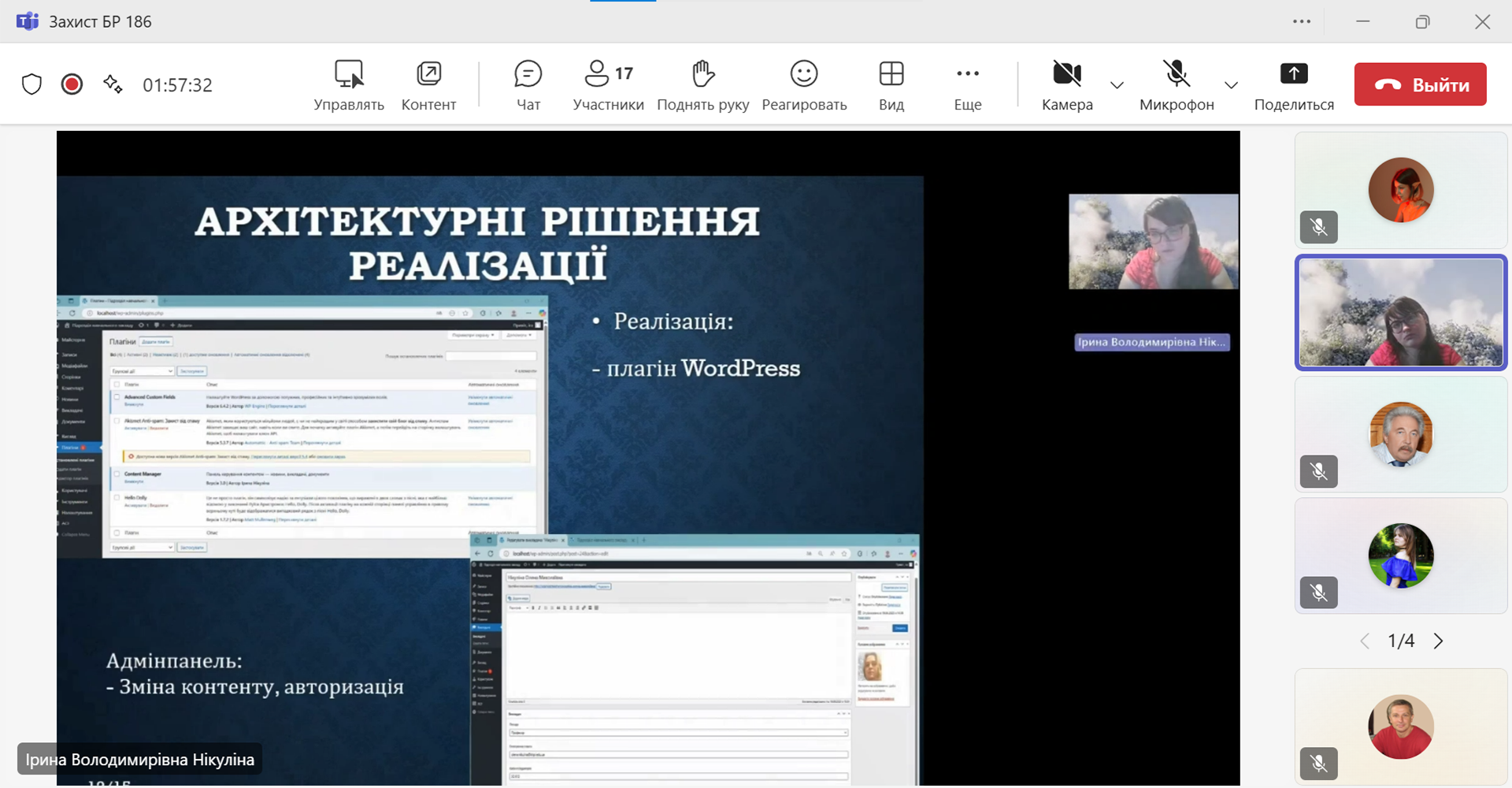Turn on the Камера

[x=1067, y=85]
